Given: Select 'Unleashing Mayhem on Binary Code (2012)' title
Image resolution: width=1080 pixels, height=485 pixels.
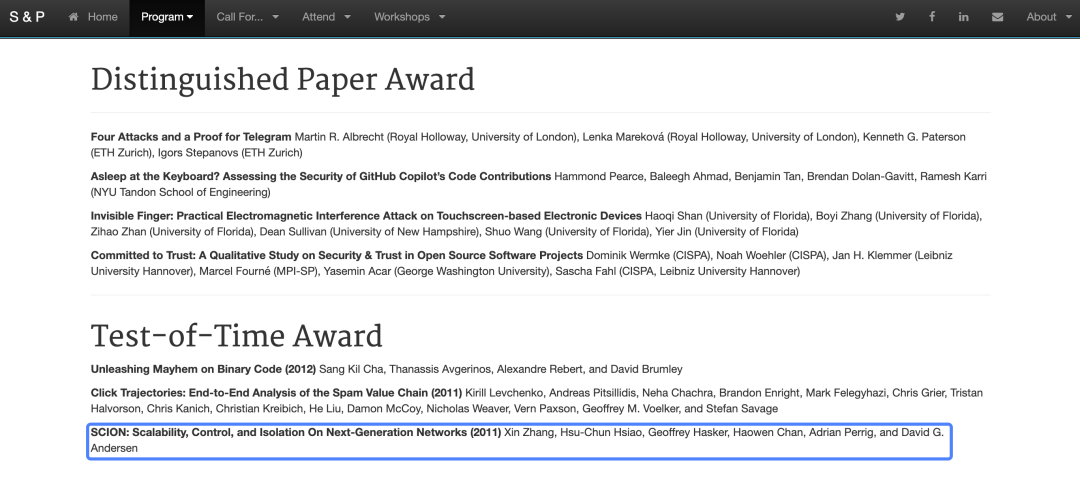Looking at the screenshot, I should pos(203,369).
